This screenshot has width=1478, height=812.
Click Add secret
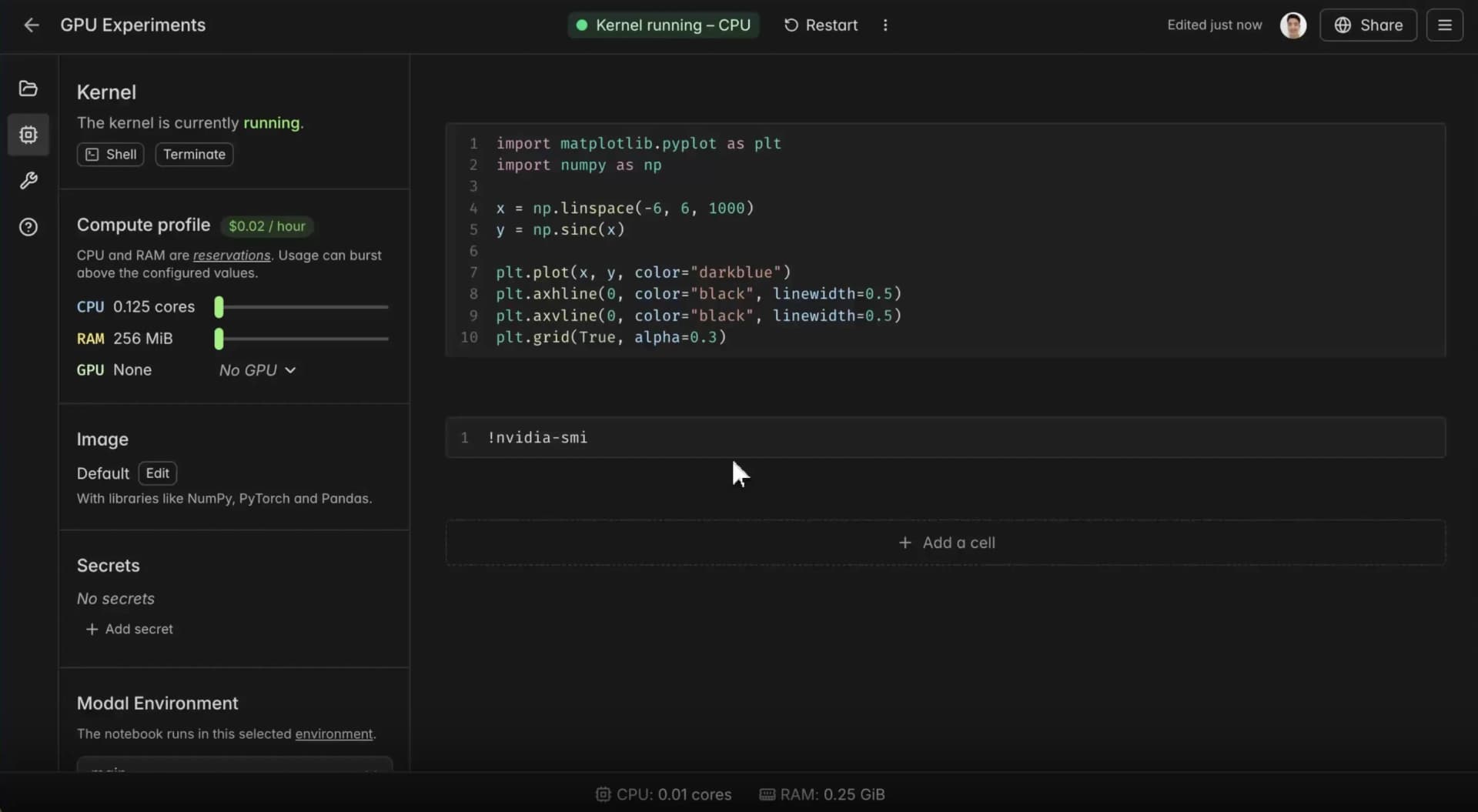point(129,630)
